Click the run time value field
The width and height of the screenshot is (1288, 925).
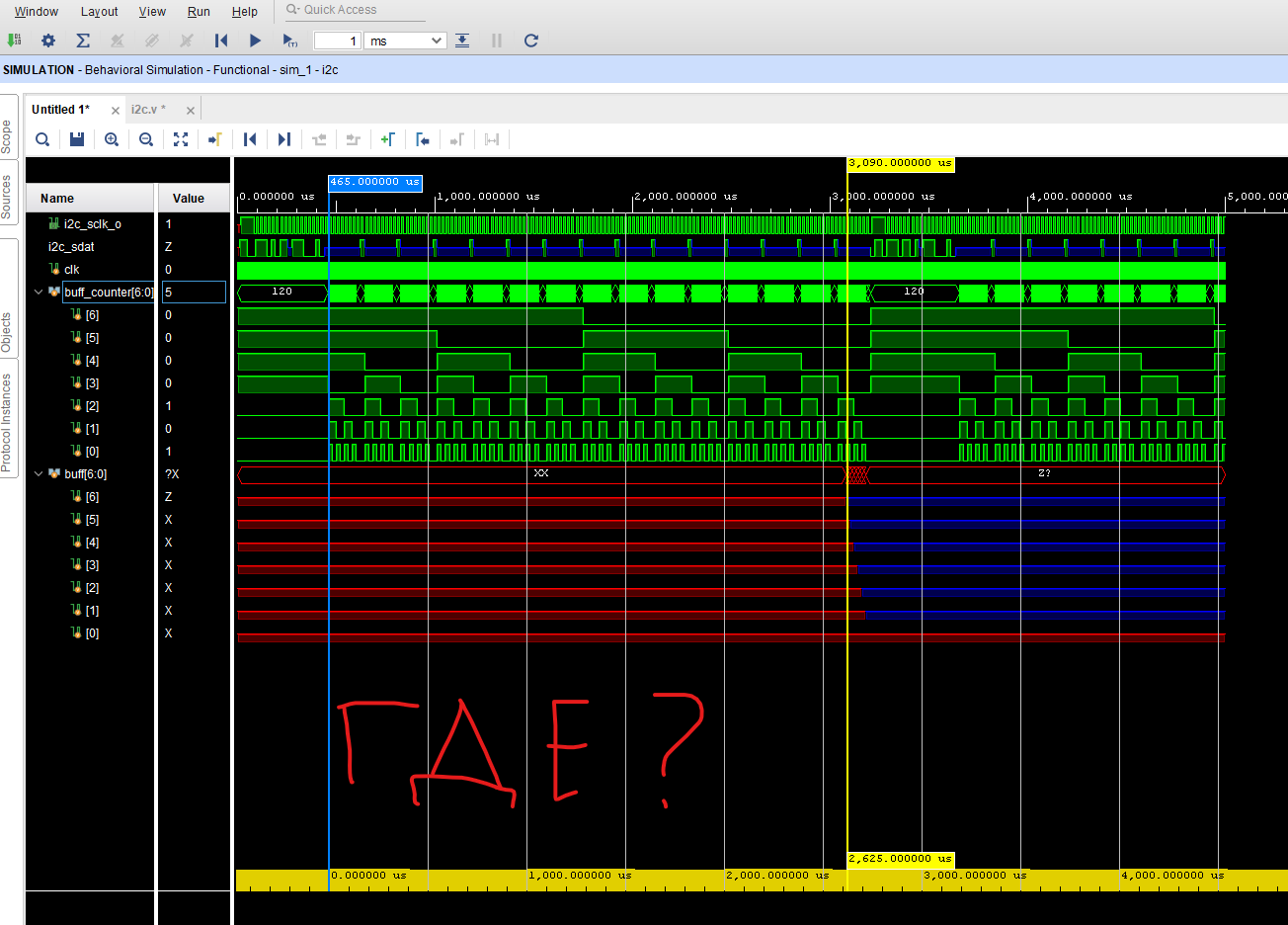[337, 41]
